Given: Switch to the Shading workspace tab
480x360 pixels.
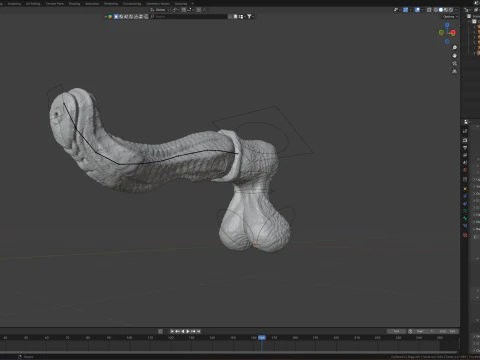Looking at the screenshot, I should pos(74,3).
